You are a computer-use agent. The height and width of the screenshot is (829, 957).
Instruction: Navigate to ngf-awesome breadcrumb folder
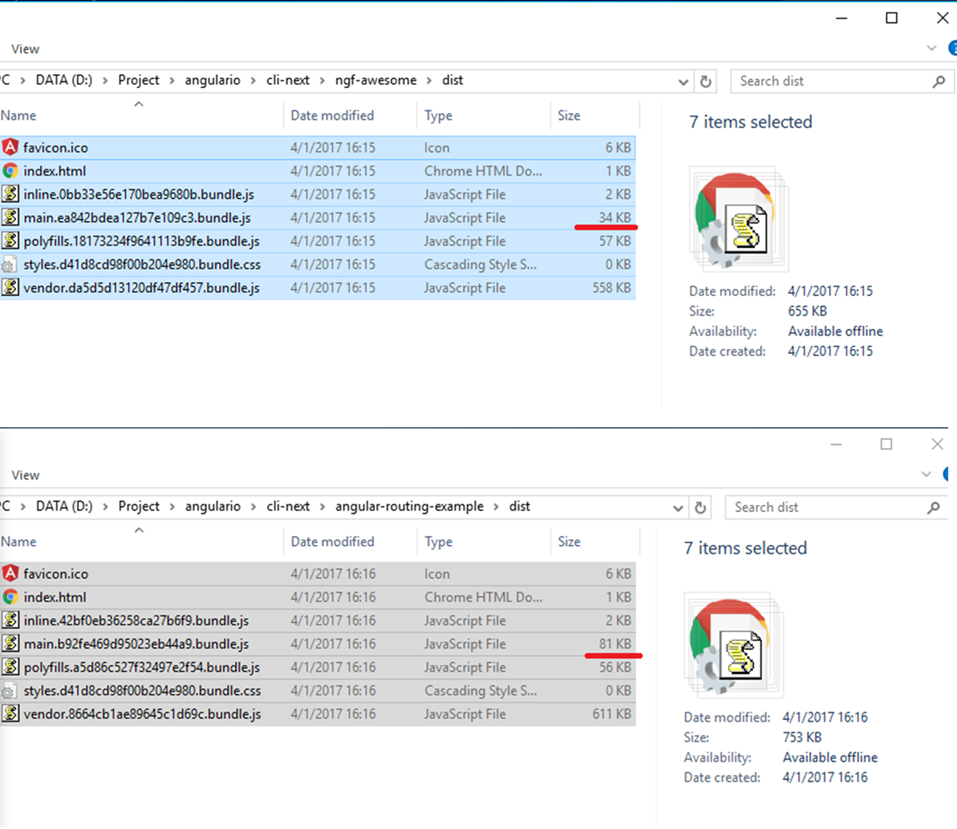375,81
